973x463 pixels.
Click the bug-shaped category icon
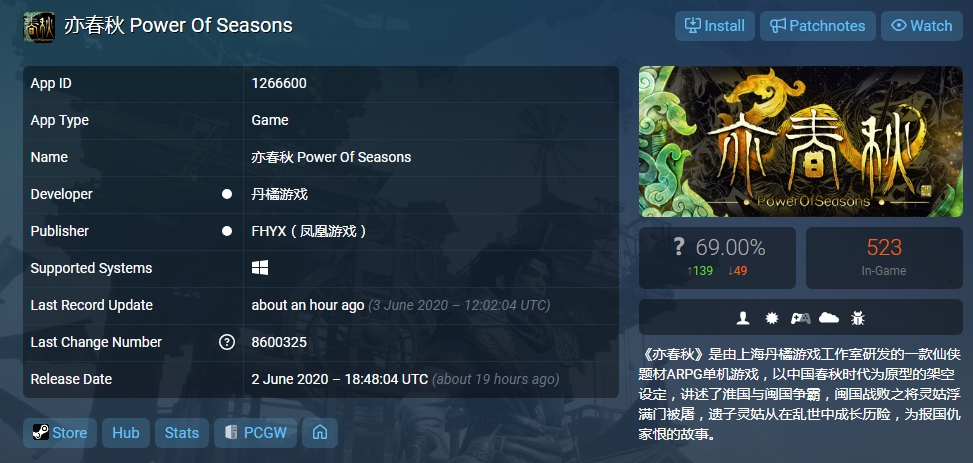coord(858,318)
